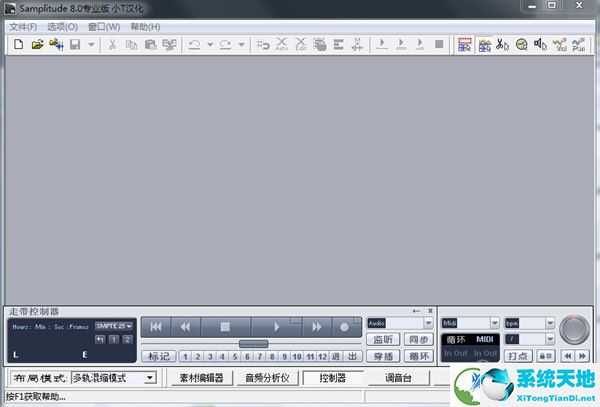Open the save options dropdown arrow

tap(91, 45)
